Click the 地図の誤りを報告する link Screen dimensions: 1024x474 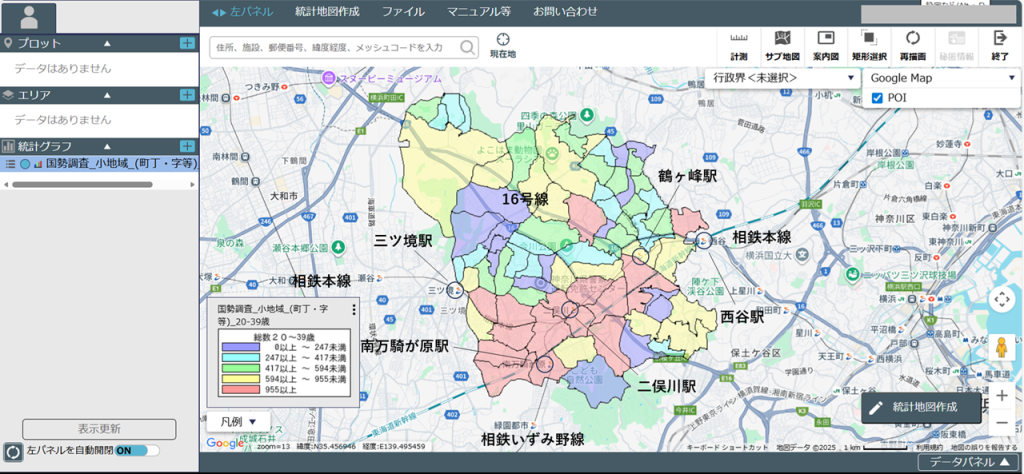[984, 447]
